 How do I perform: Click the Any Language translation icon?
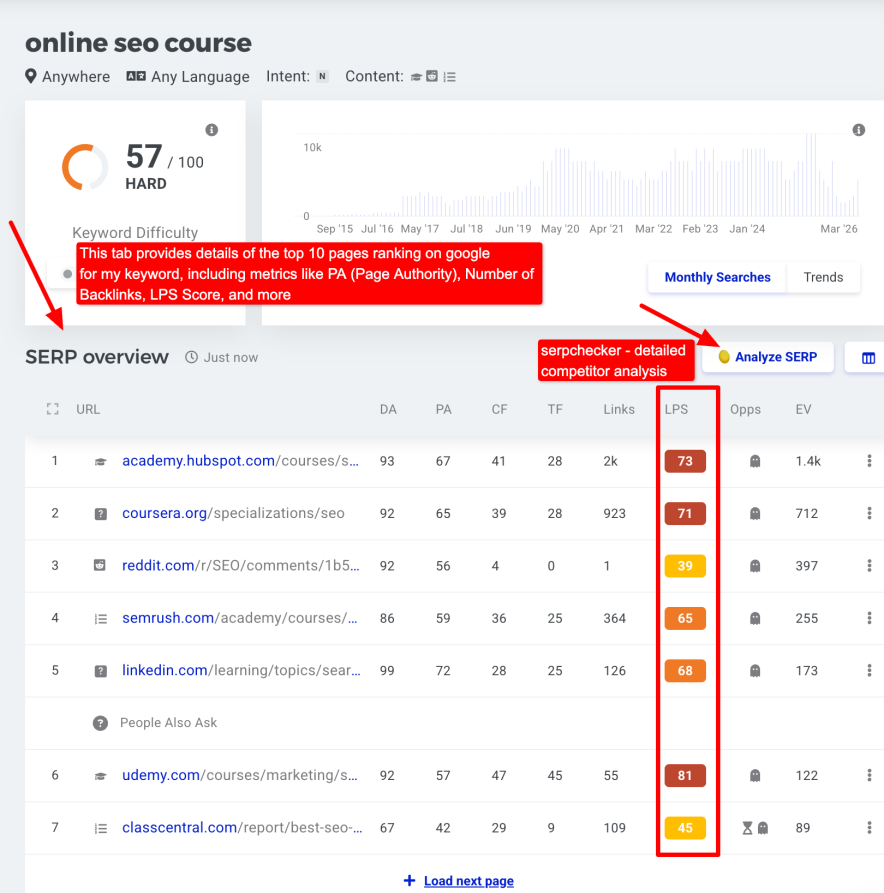137,76
